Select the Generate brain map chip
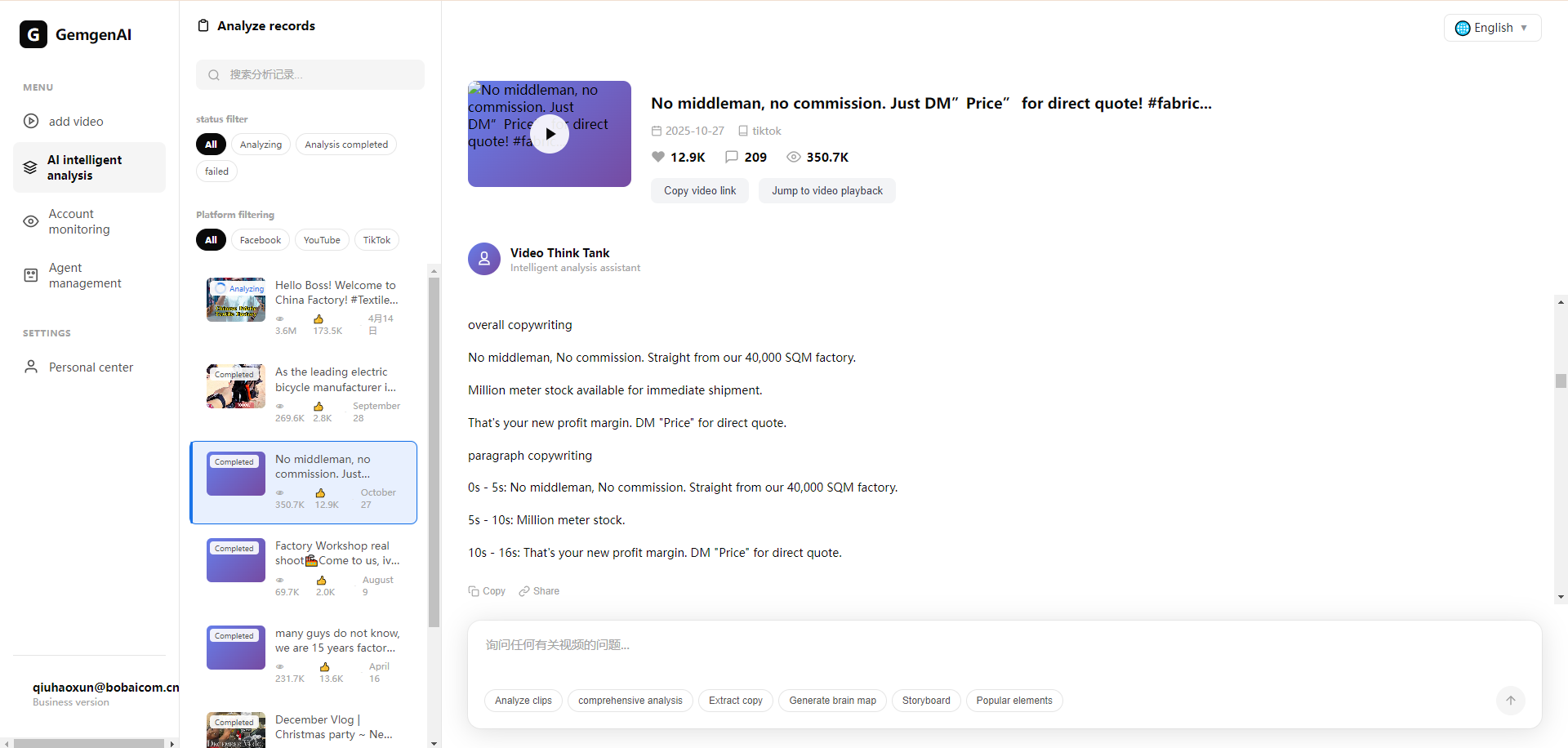The width and height of the screenshot is (1568, 748). click(832, 701)
